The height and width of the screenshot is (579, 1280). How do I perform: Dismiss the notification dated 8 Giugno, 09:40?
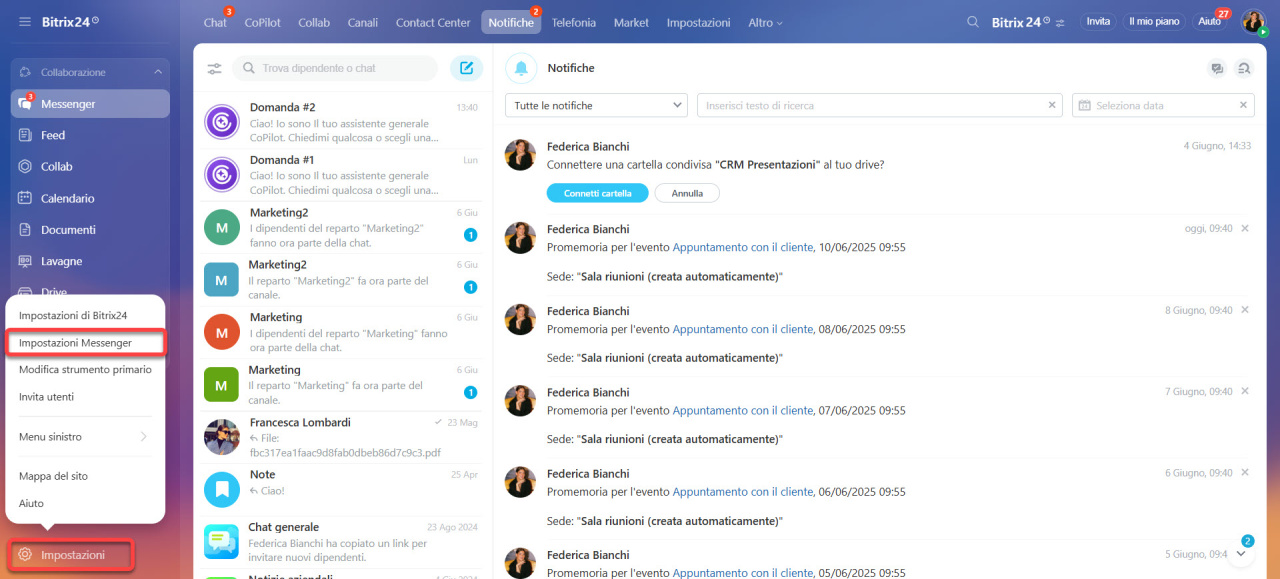click(1245, 310)
